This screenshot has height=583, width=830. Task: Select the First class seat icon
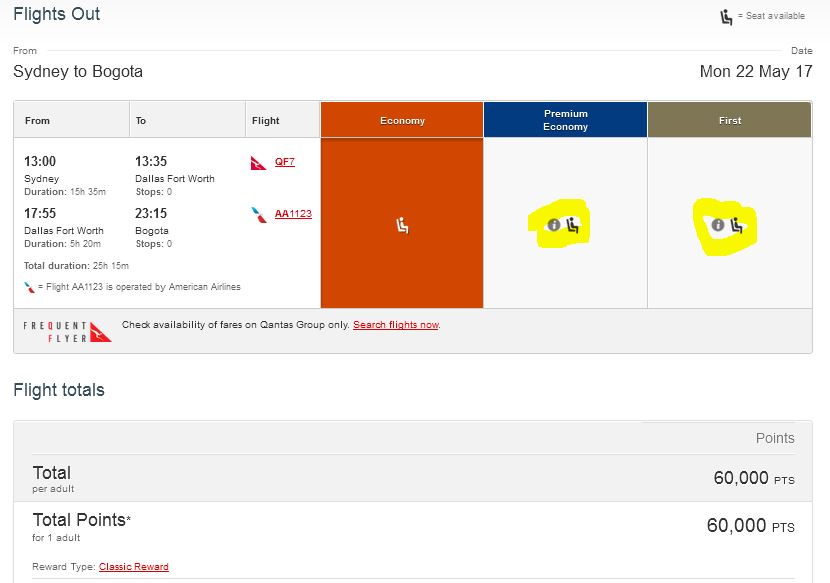[737, 226]
